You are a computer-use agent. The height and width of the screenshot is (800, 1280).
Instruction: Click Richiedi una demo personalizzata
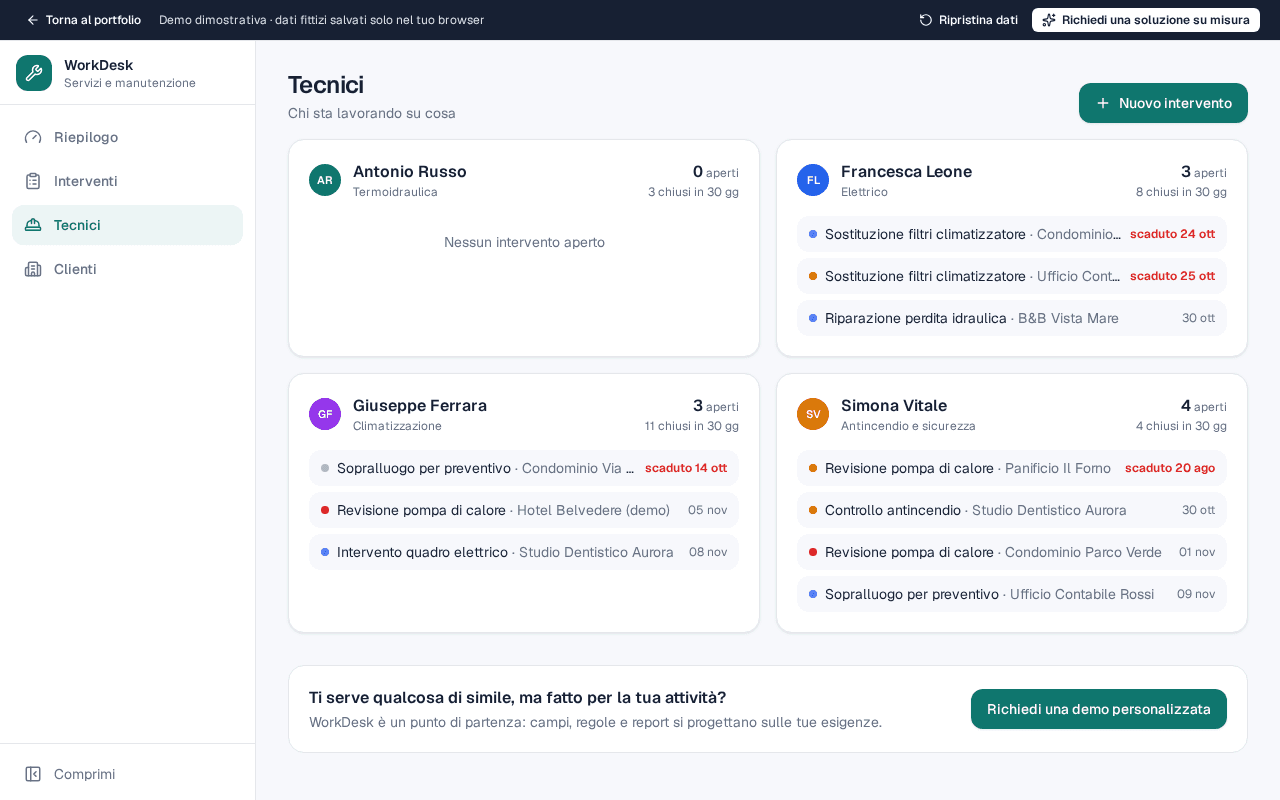point(1099,709)
